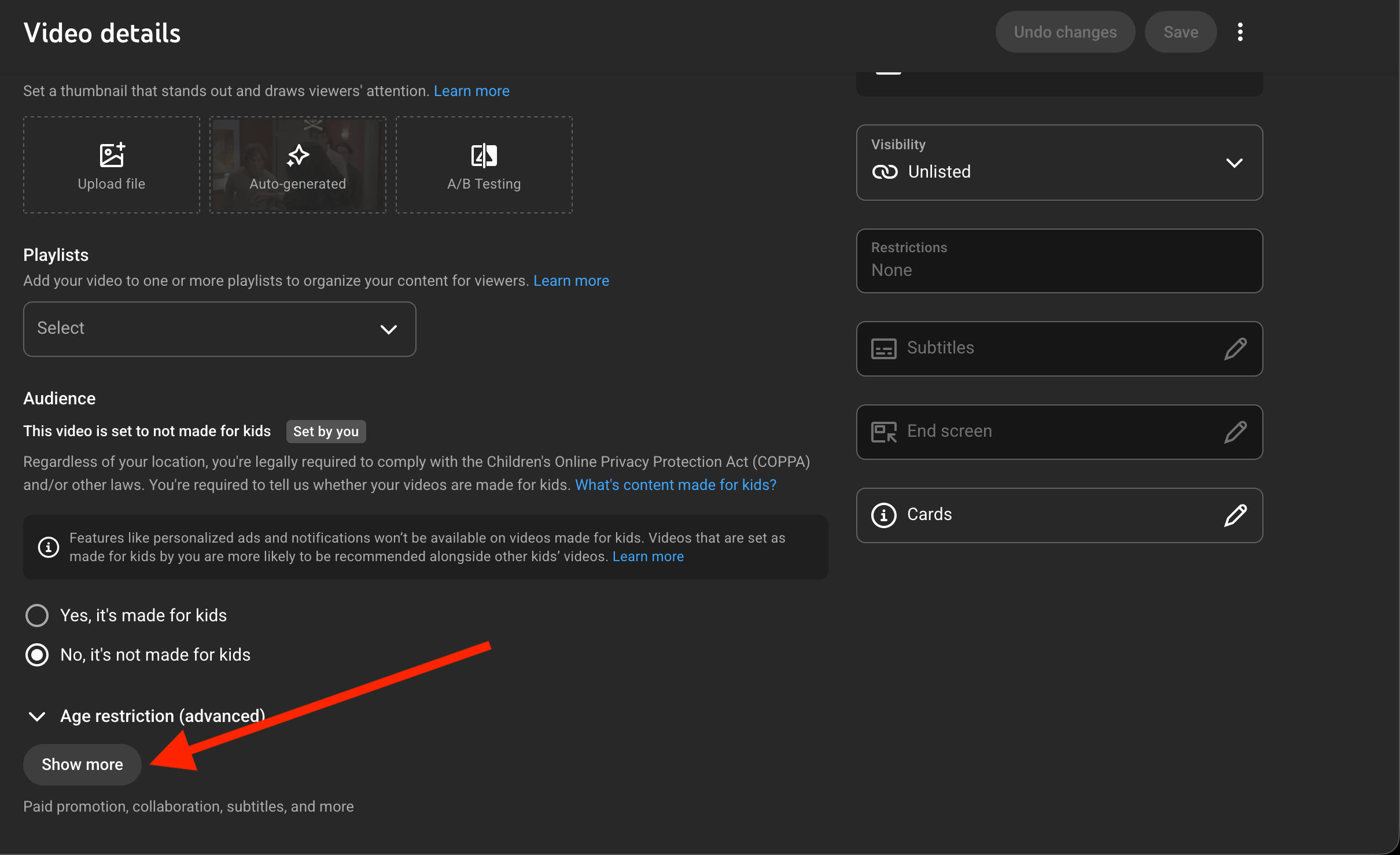Click the Undo changes button
The image size is (1400, 855).
click(x=1064, y=32)
